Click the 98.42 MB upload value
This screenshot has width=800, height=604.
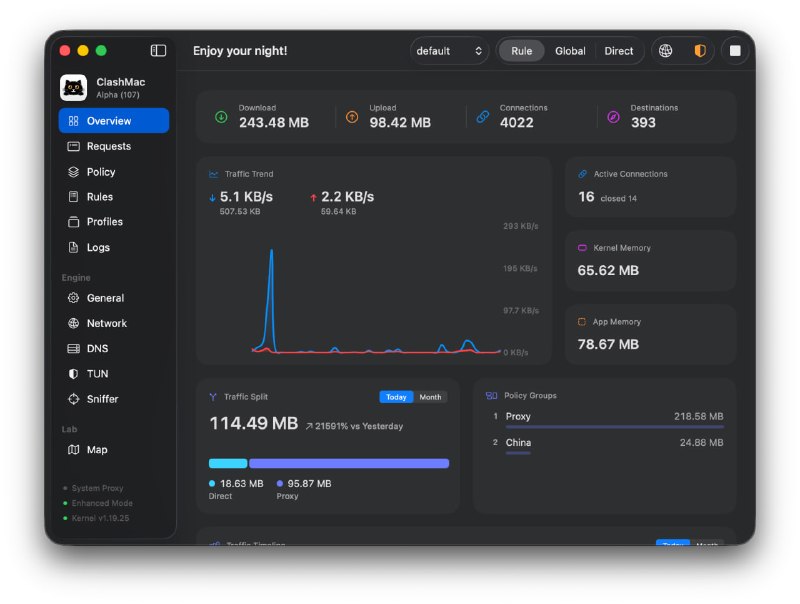pos(400,122)
